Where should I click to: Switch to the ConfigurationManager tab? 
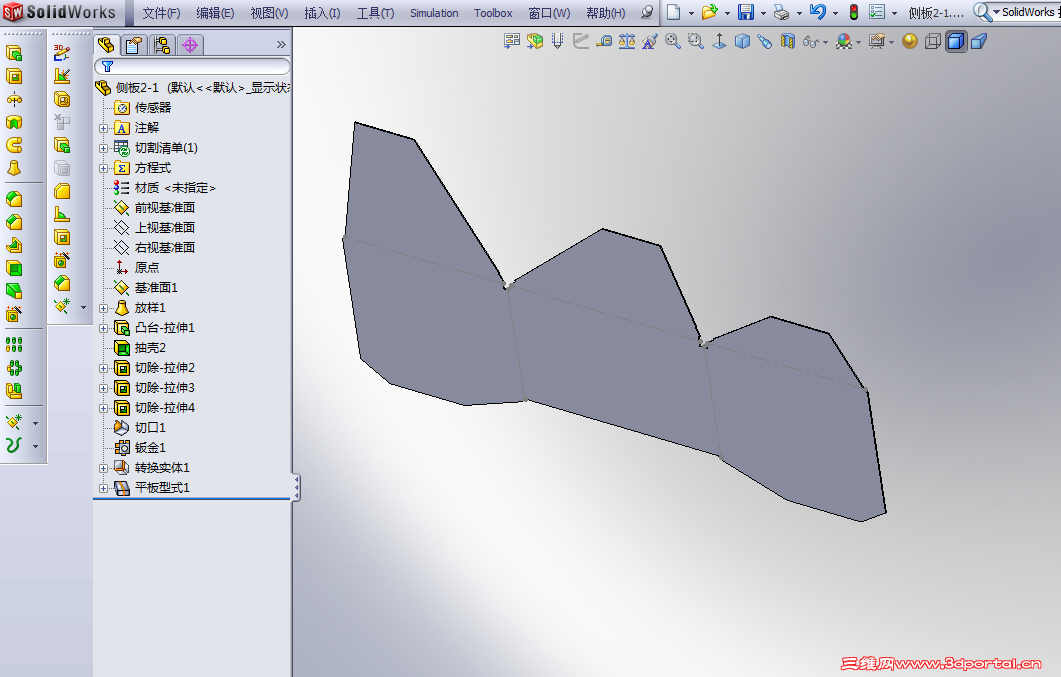coord(162,45)
